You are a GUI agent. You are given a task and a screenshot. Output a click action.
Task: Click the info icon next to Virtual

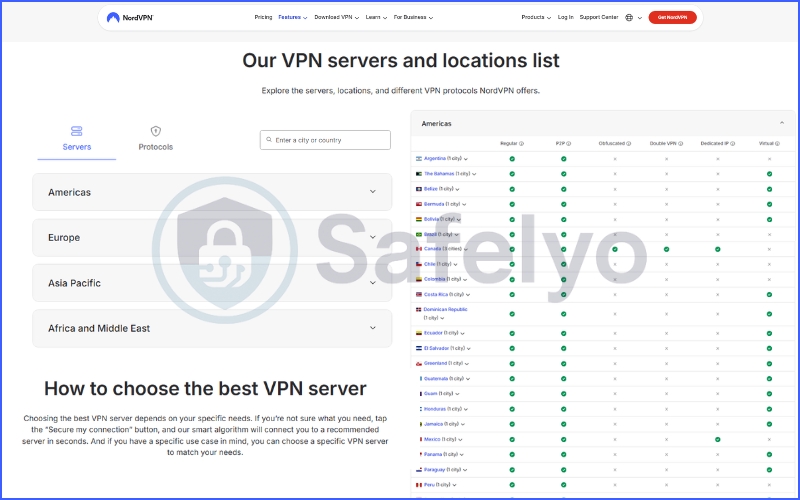point(778,144)
